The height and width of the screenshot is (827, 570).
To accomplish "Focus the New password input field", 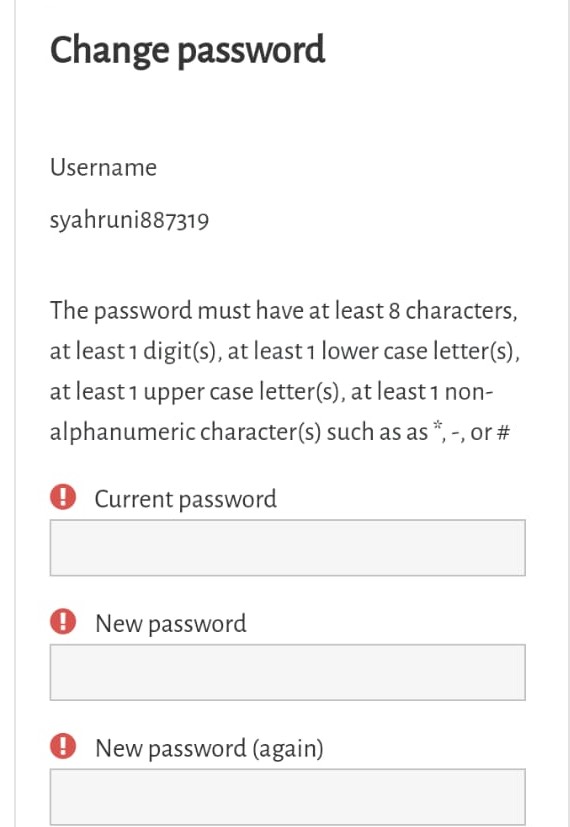I will (287, 672).
